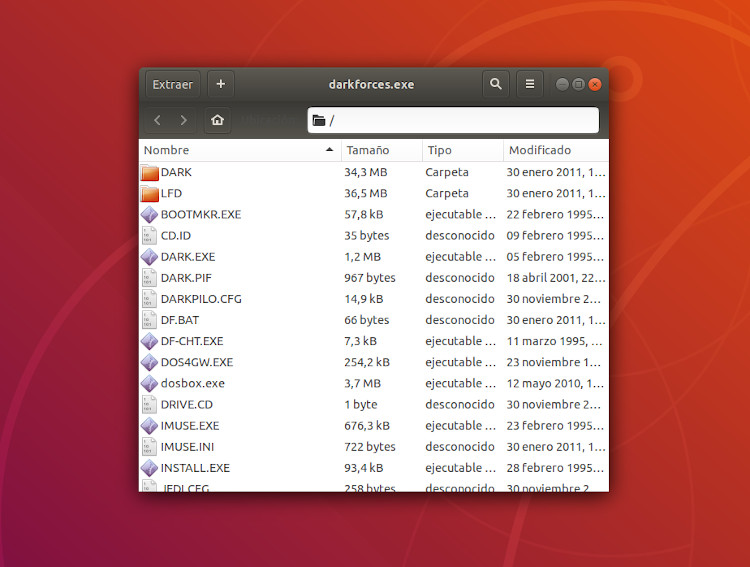
Task: Click the 93,4 kB size value
Action: pyautogui.click(x=364, y=467)
